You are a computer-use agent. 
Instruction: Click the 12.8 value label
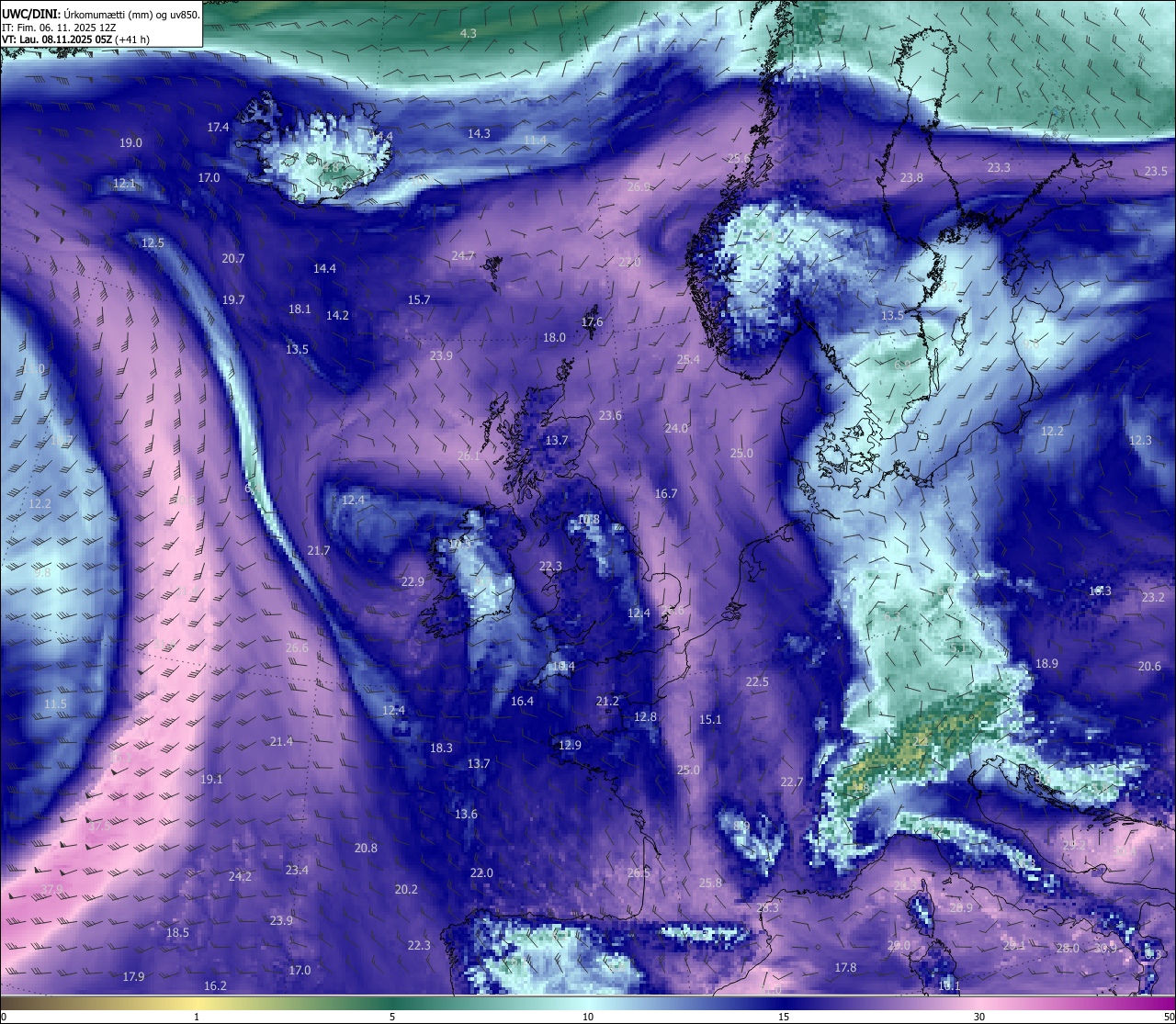click(x=645, y=717)
